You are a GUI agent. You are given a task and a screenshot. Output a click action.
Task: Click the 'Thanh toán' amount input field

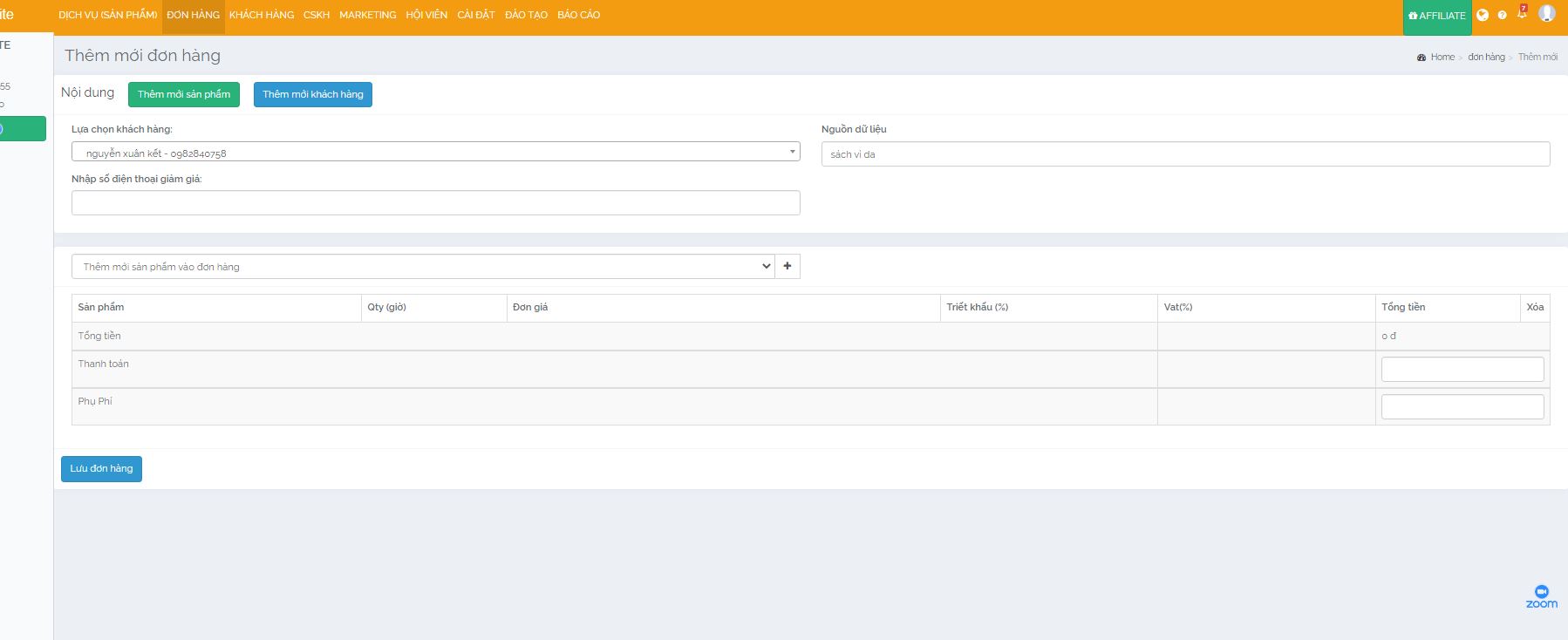1462,370
